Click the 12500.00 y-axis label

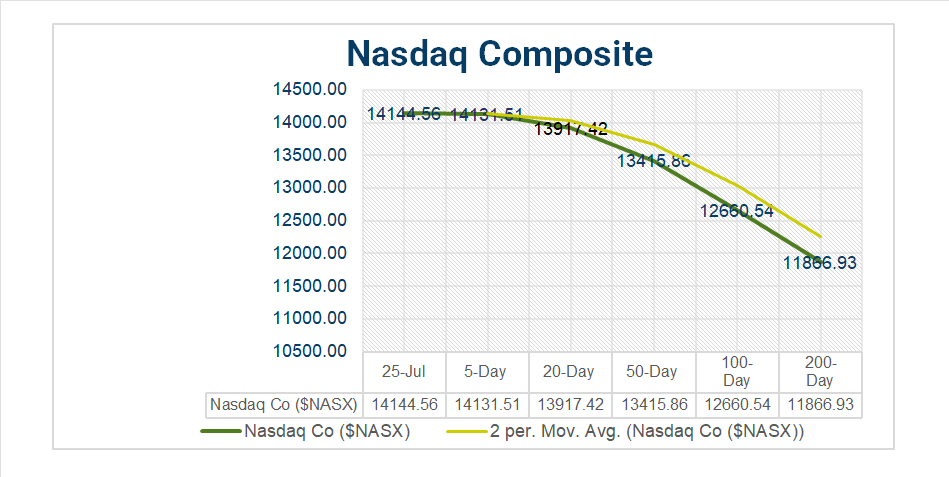(310, 220)
